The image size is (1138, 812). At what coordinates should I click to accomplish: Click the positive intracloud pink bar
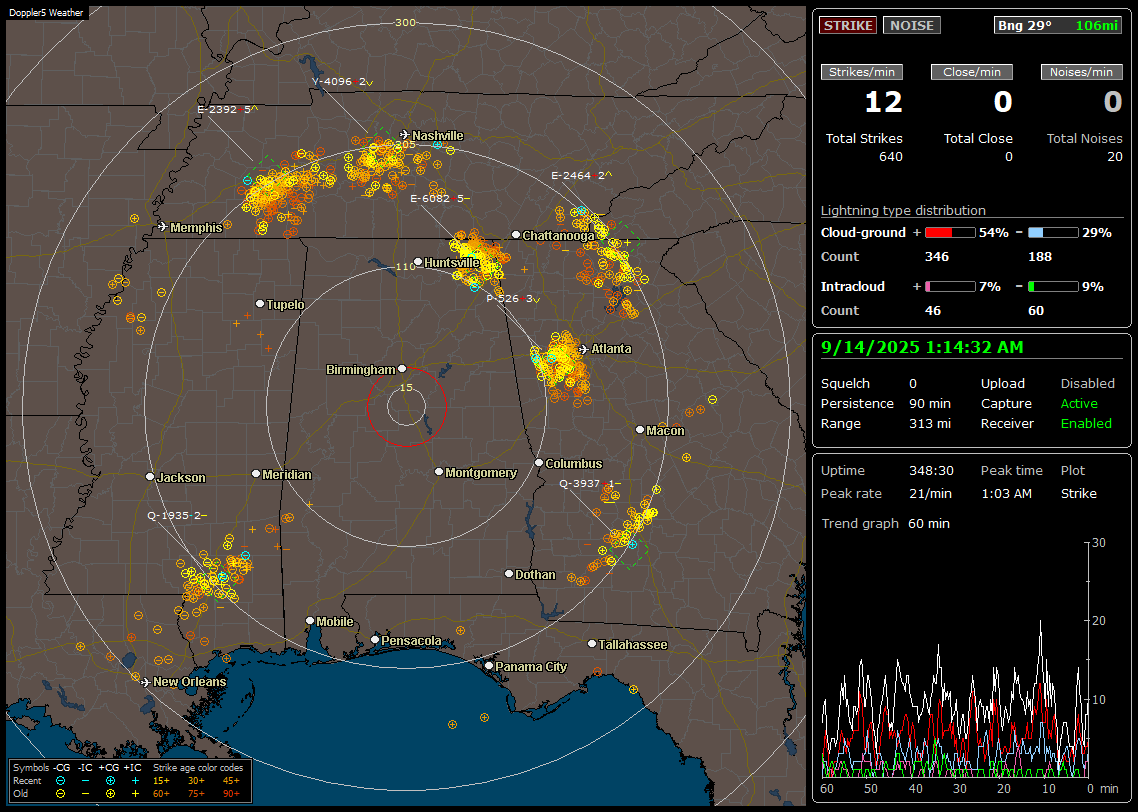950,287
